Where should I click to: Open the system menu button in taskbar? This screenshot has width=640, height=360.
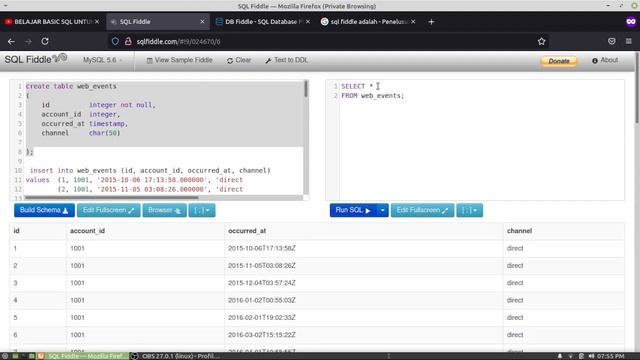[x=4, y=356]
